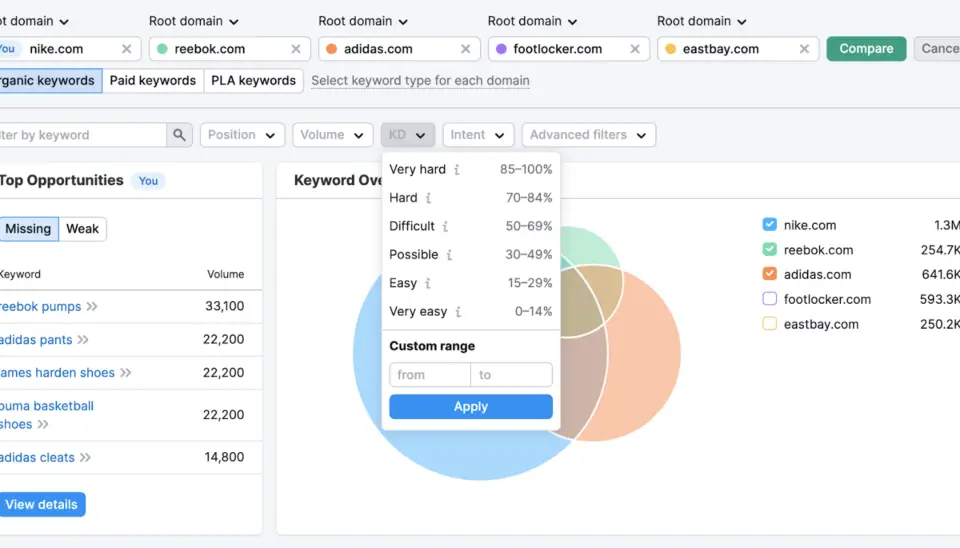The image size is (960, 548).
Task: Remove adidas.com with its X icon
Action: 465,49
